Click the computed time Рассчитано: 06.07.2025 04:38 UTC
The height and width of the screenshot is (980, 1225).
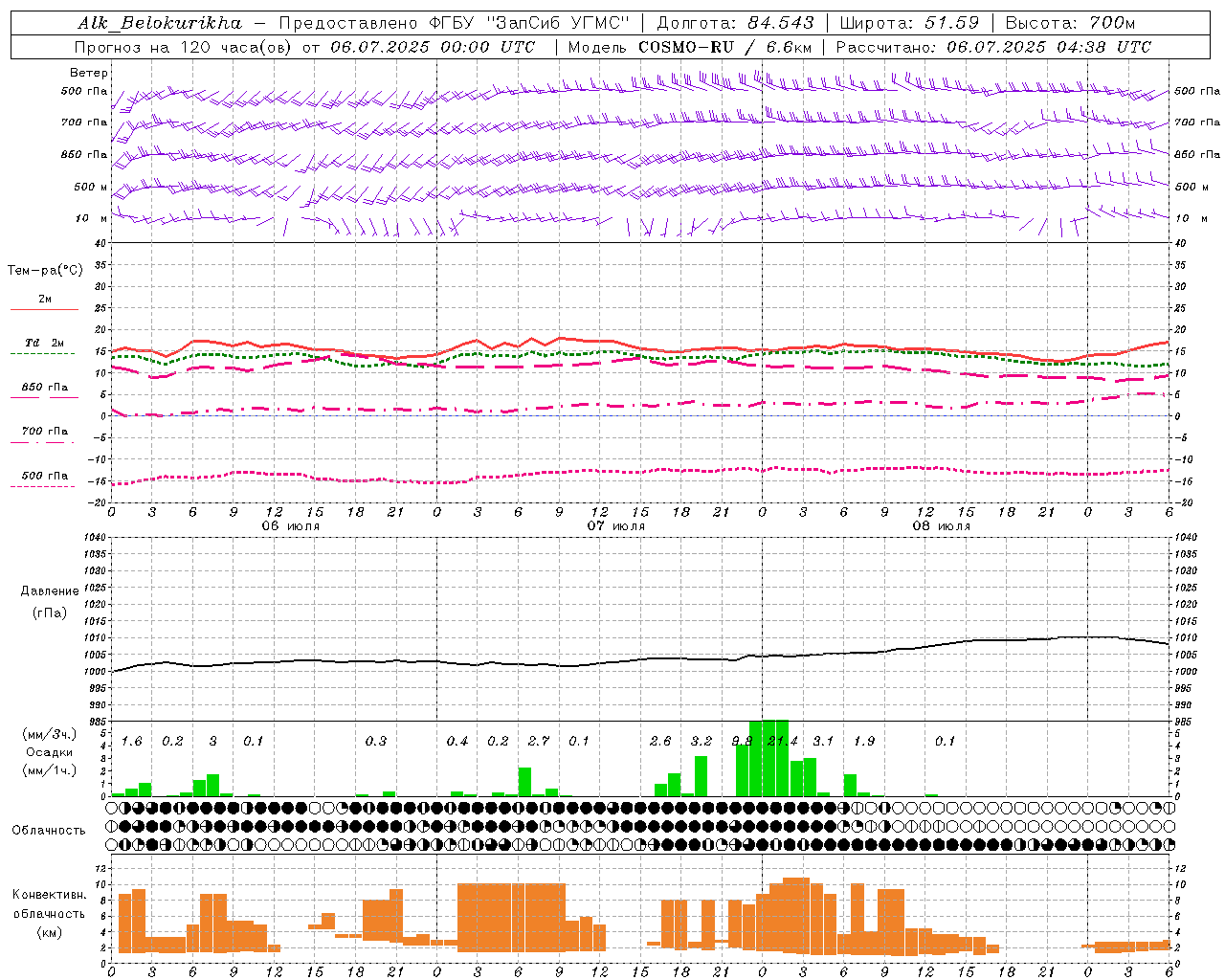[x=993, y=47]
